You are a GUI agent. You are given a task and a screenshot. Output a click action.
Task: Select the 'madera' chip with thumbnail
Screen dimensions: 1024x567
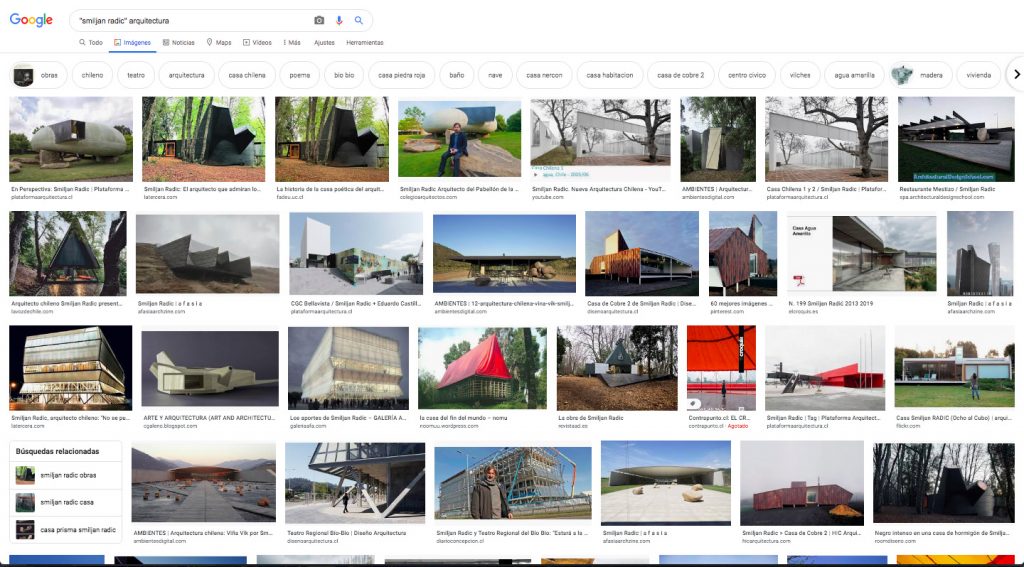918,75
